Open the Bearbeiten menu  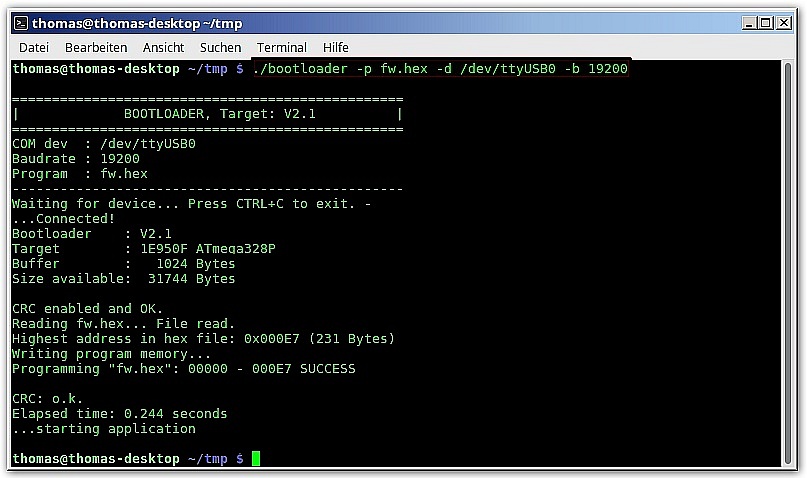tap(96, 47)
